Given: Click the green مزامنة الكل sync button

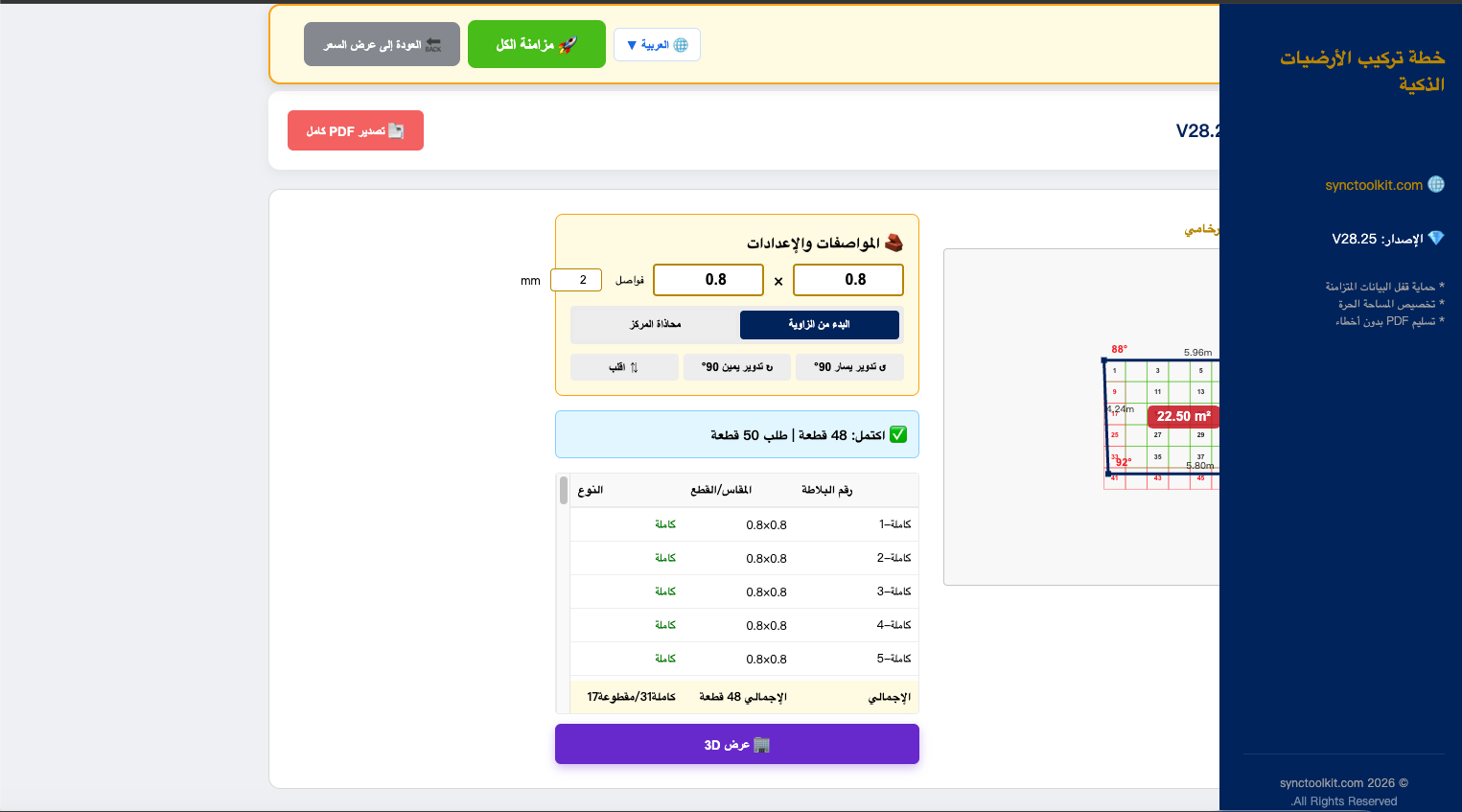Looking at the screenshot, I should pos(537,44).
